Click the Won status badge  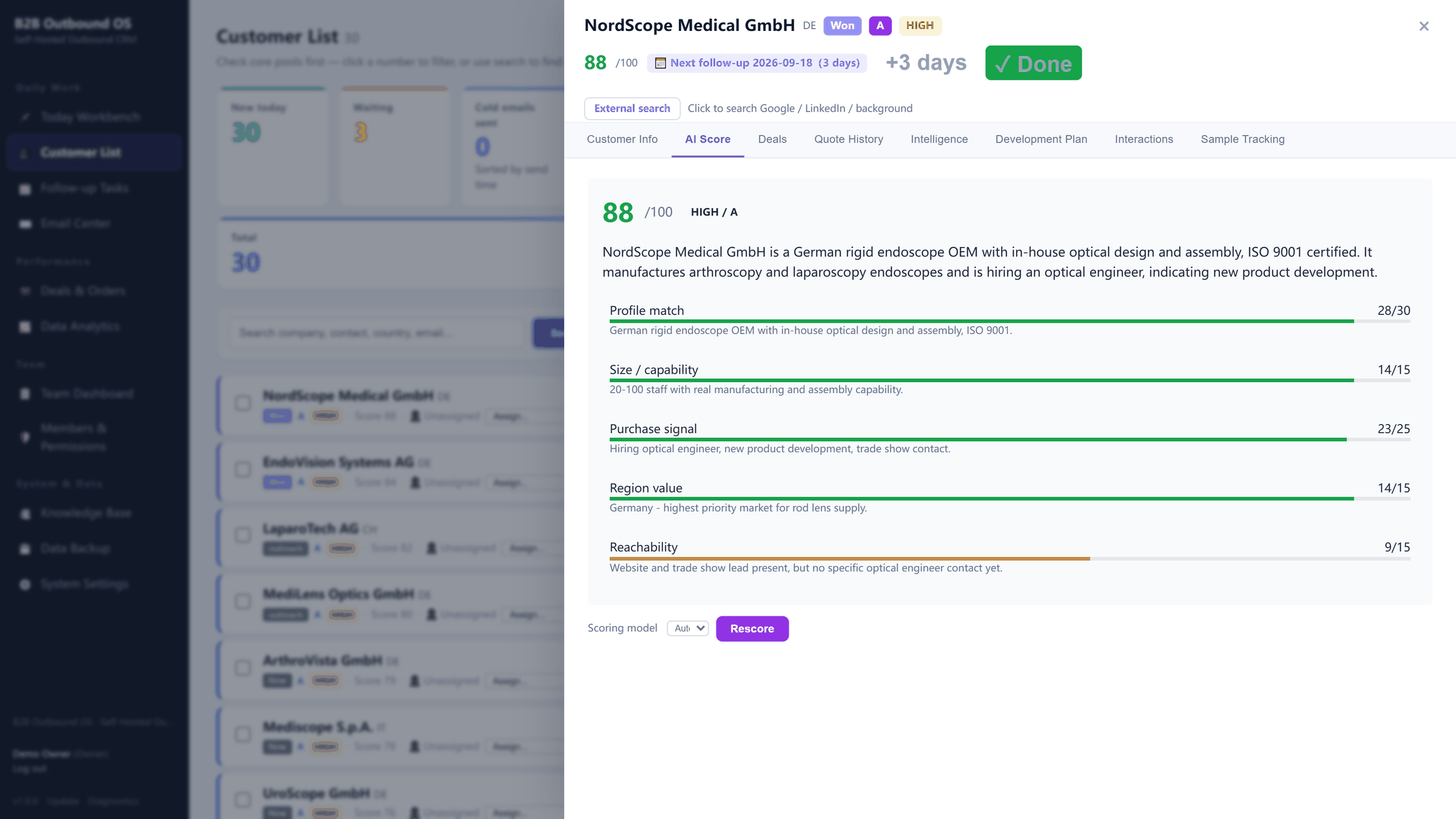(x=842, y=25)
